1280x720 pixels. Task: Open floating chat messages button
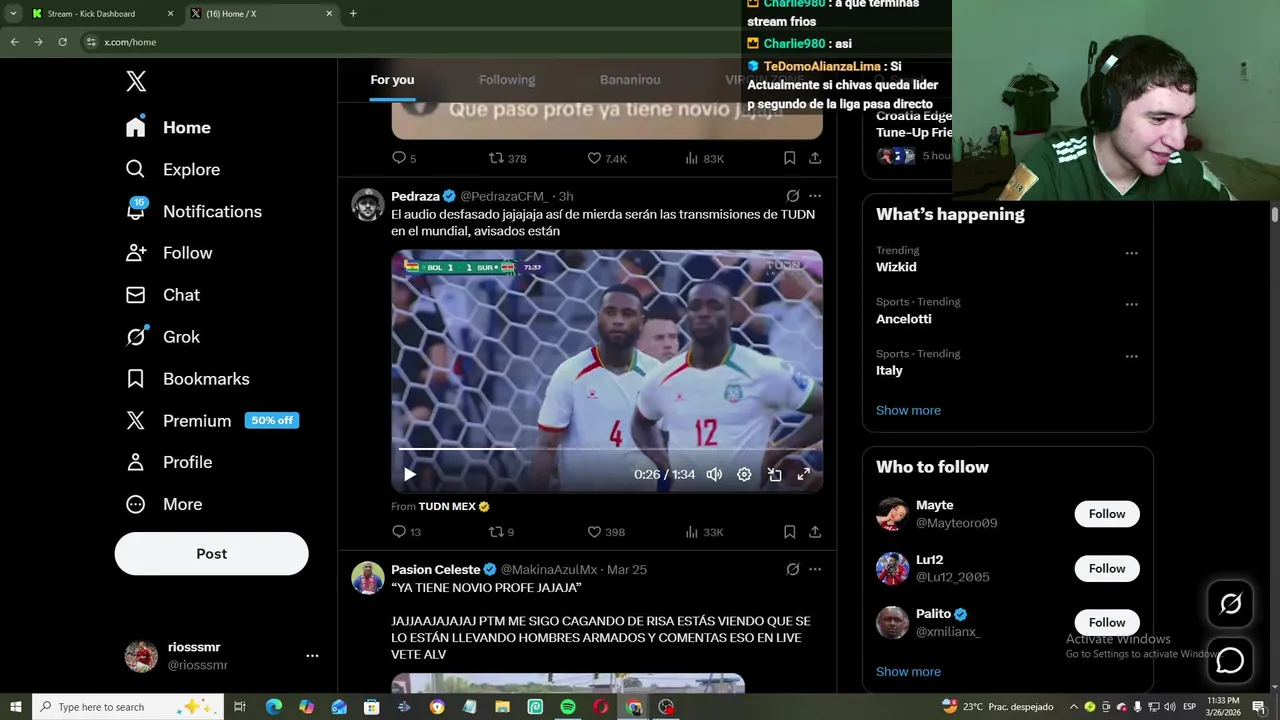click(x=1230, y=661)
